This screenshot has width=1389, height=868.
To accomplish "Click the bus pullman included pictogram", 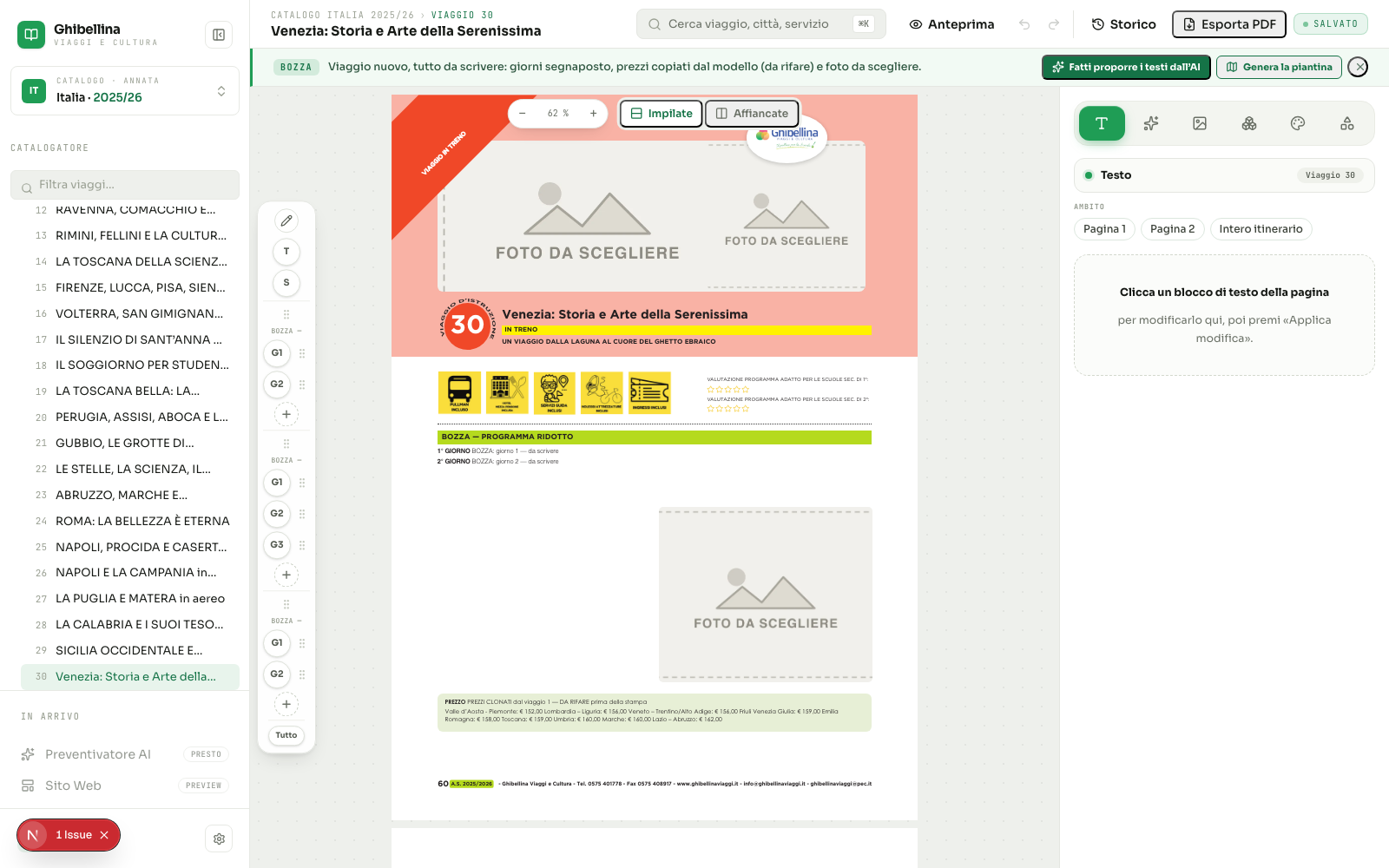I will (459, 392).
